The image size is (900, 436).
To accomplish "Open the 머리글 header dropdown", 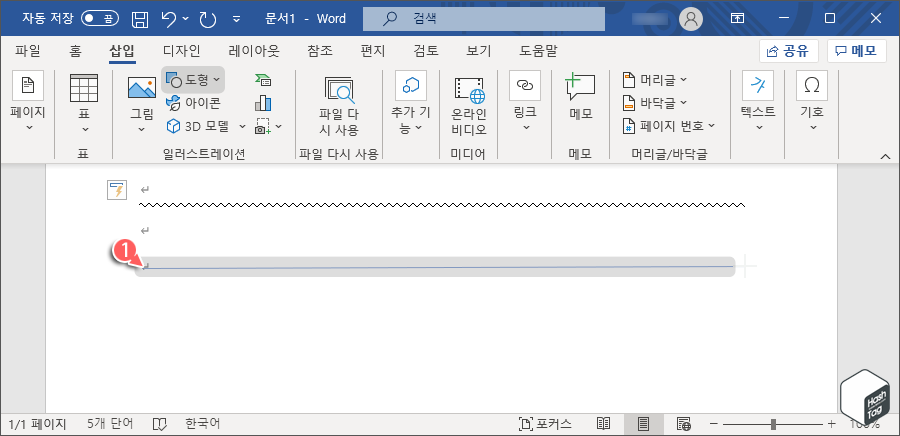I will [655, 80].
